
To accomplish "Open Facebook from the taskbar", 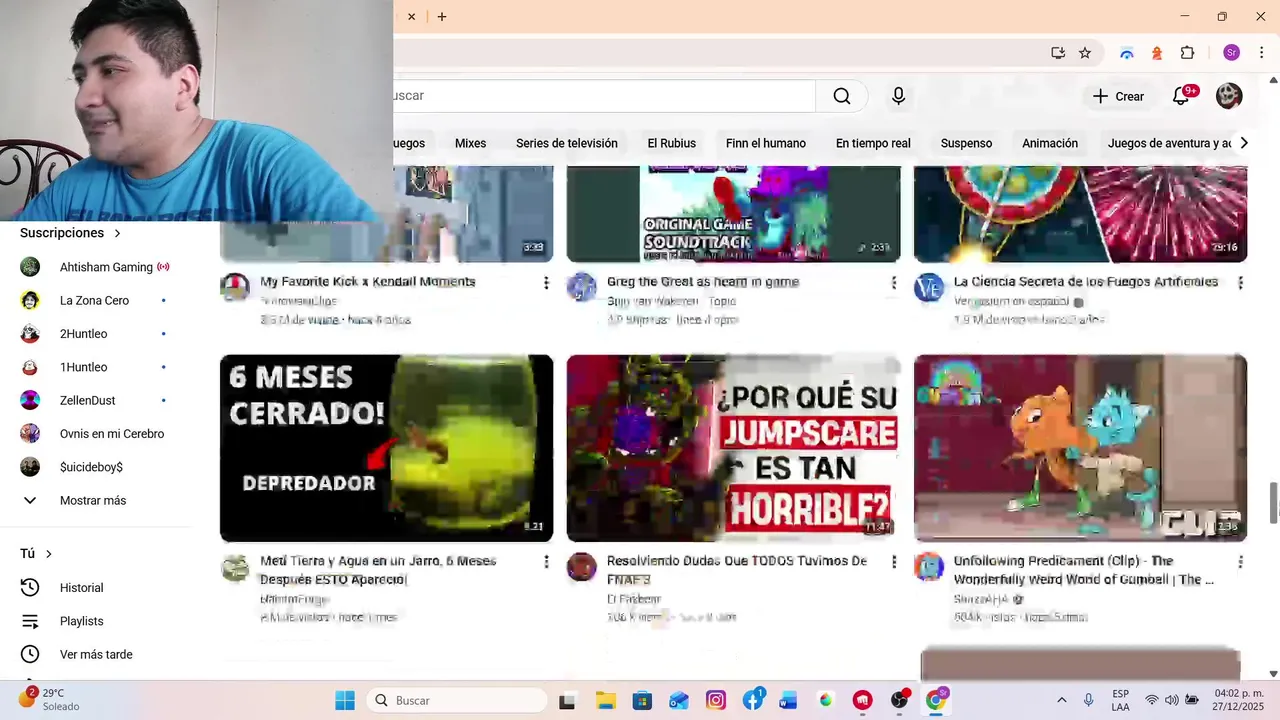I will click(x=753, y=700).
